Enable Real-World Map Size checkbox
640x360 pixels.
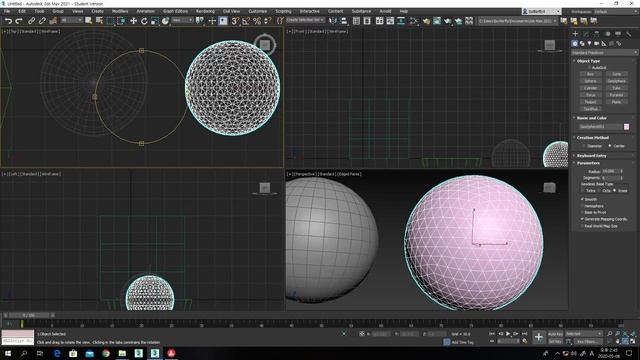click(599, 226)
